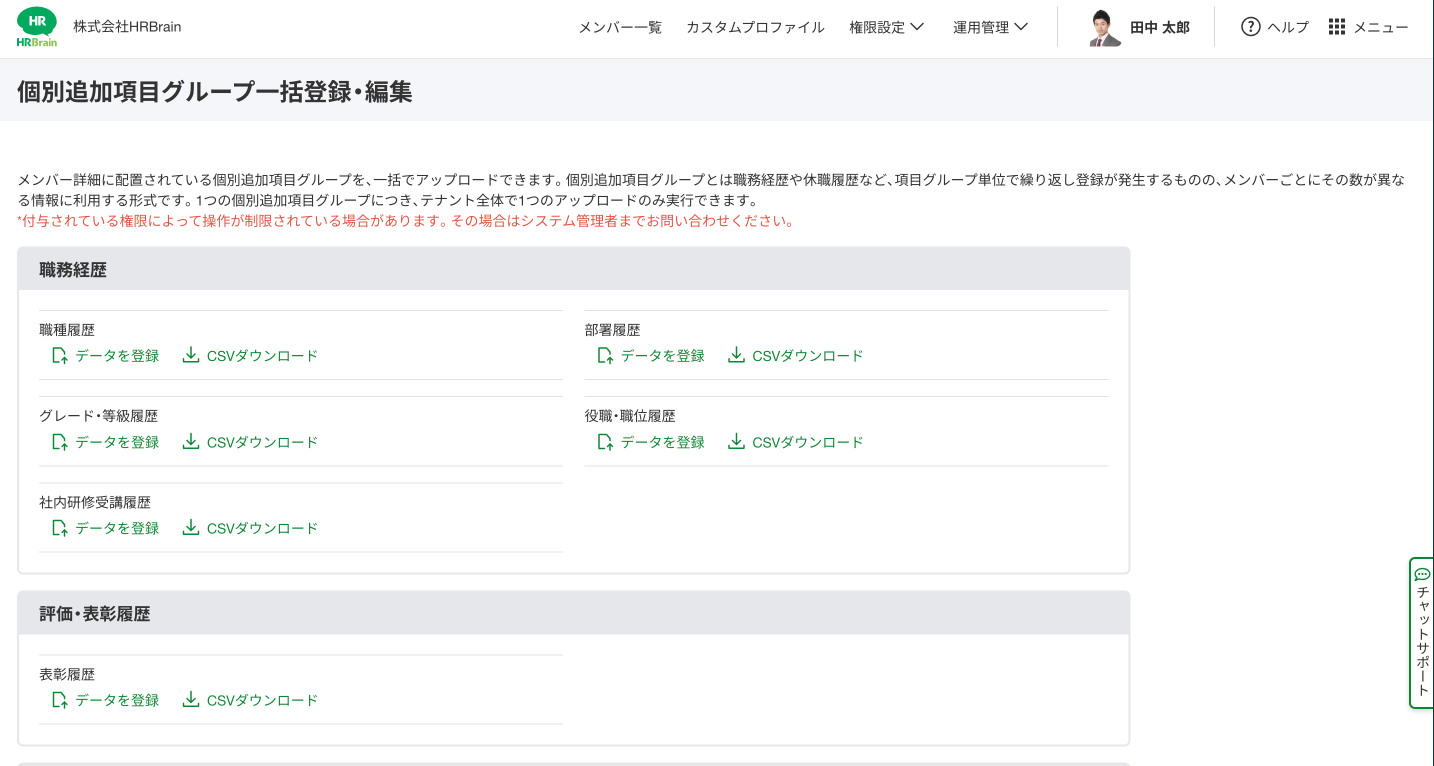Click download icon under 表彰履歴

(x=191, y=699)
